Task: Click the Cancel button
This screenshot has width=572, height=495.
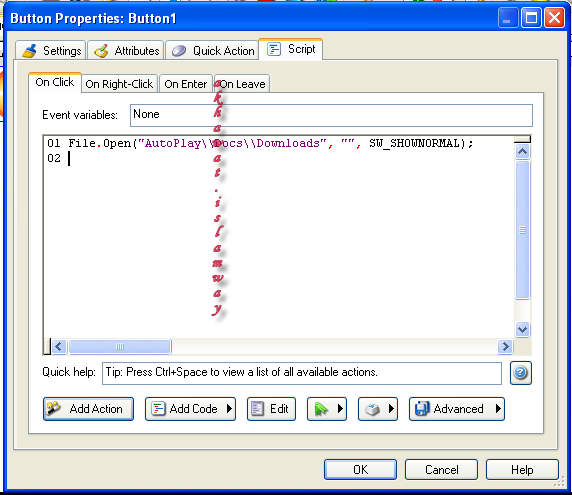Action: [441, 469]
